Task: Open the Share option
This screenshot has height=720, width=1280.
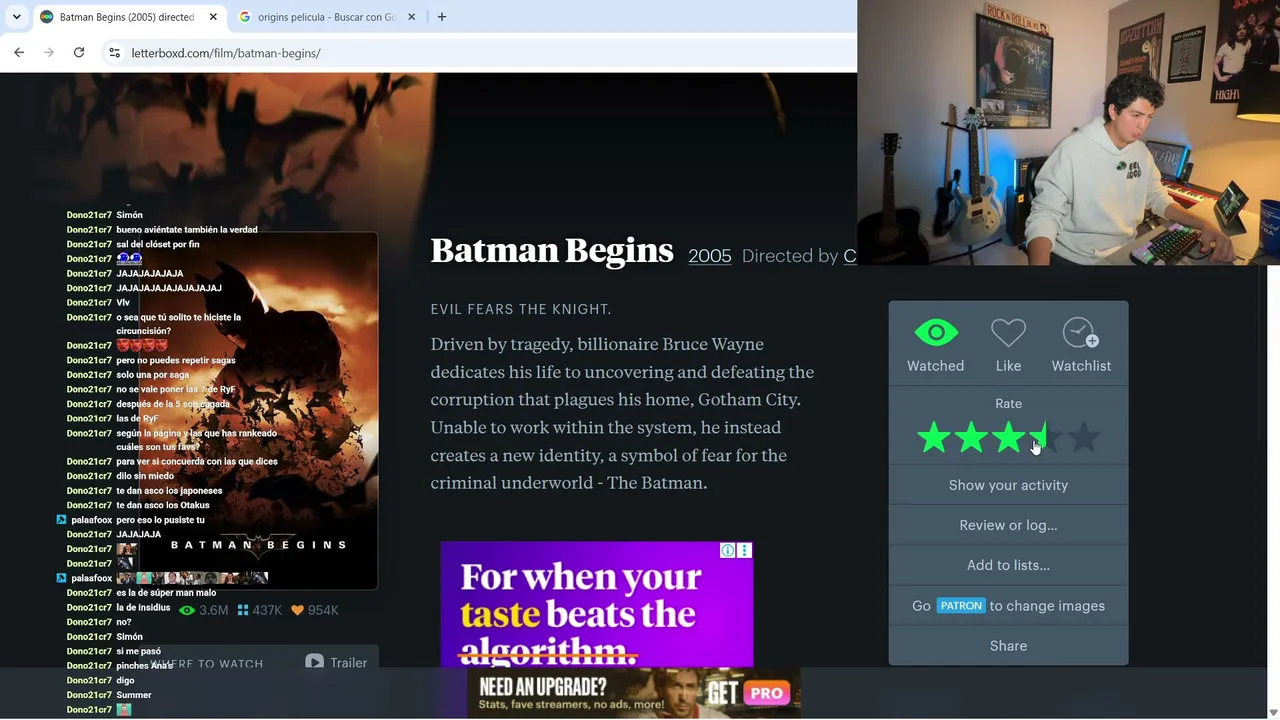Action: pos(1008,646)
